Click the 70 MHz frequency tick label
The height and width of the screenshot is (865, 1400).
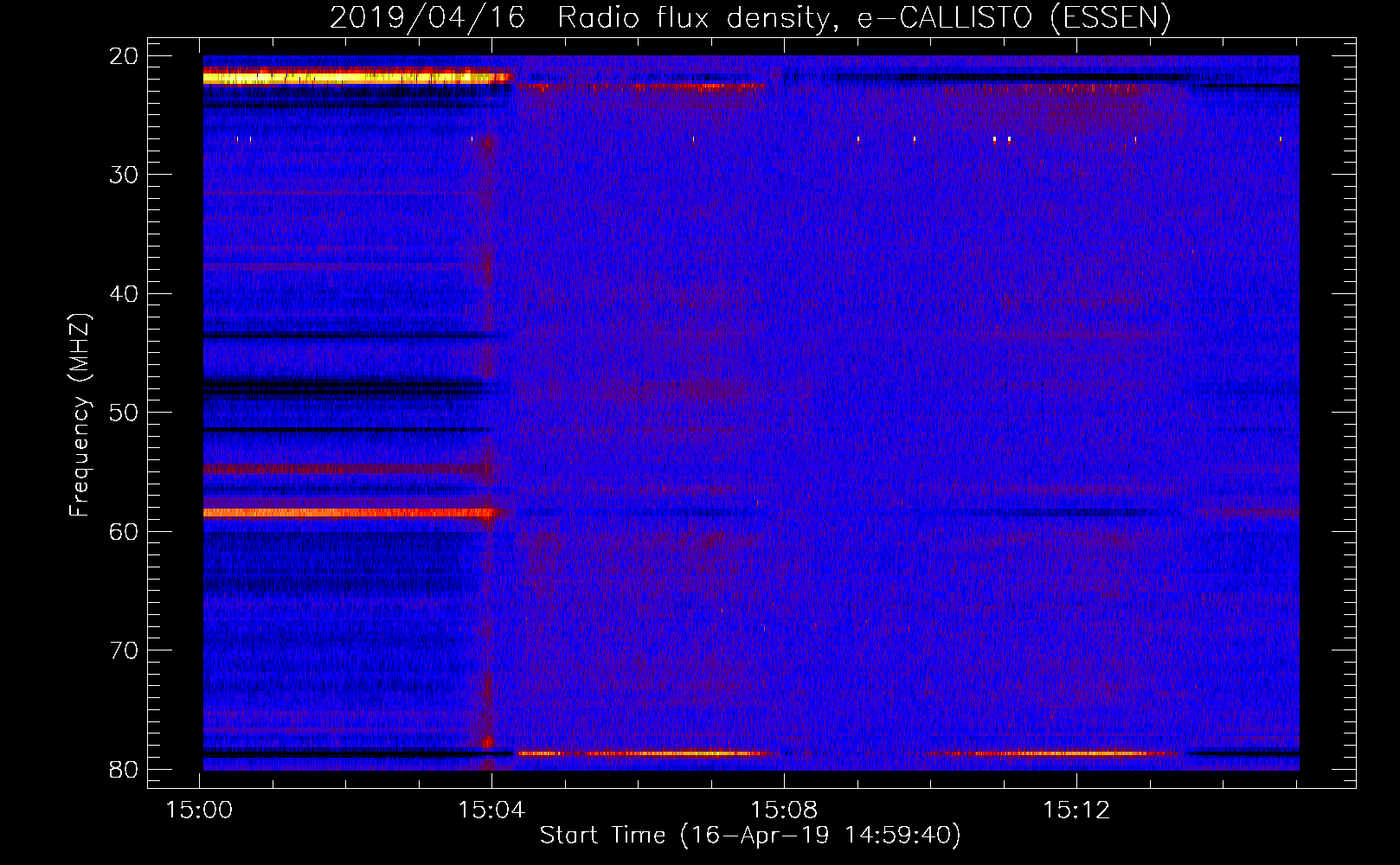124,650
